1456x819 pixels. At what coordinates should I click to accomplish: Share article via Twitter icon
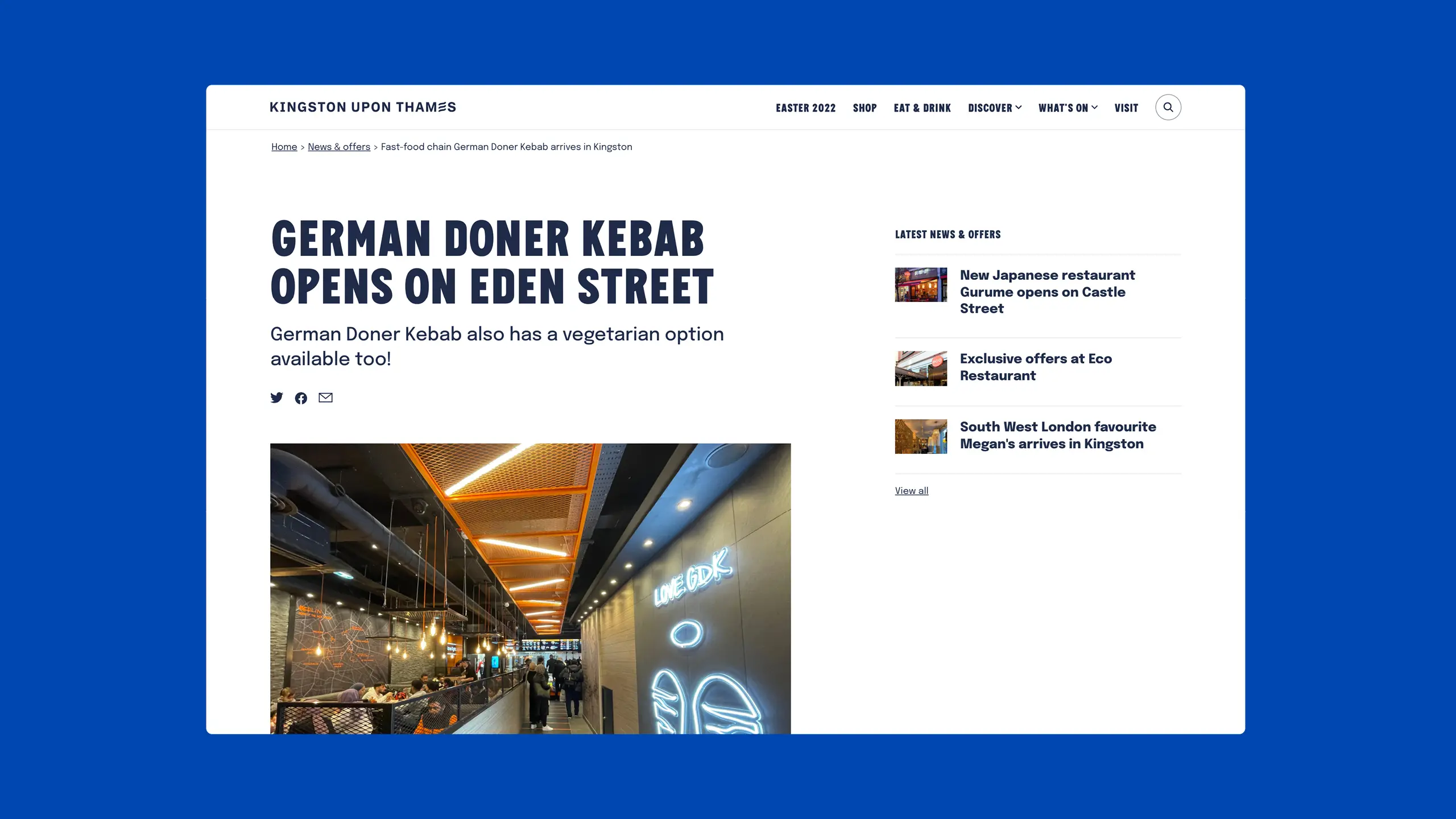coord(276,398)
